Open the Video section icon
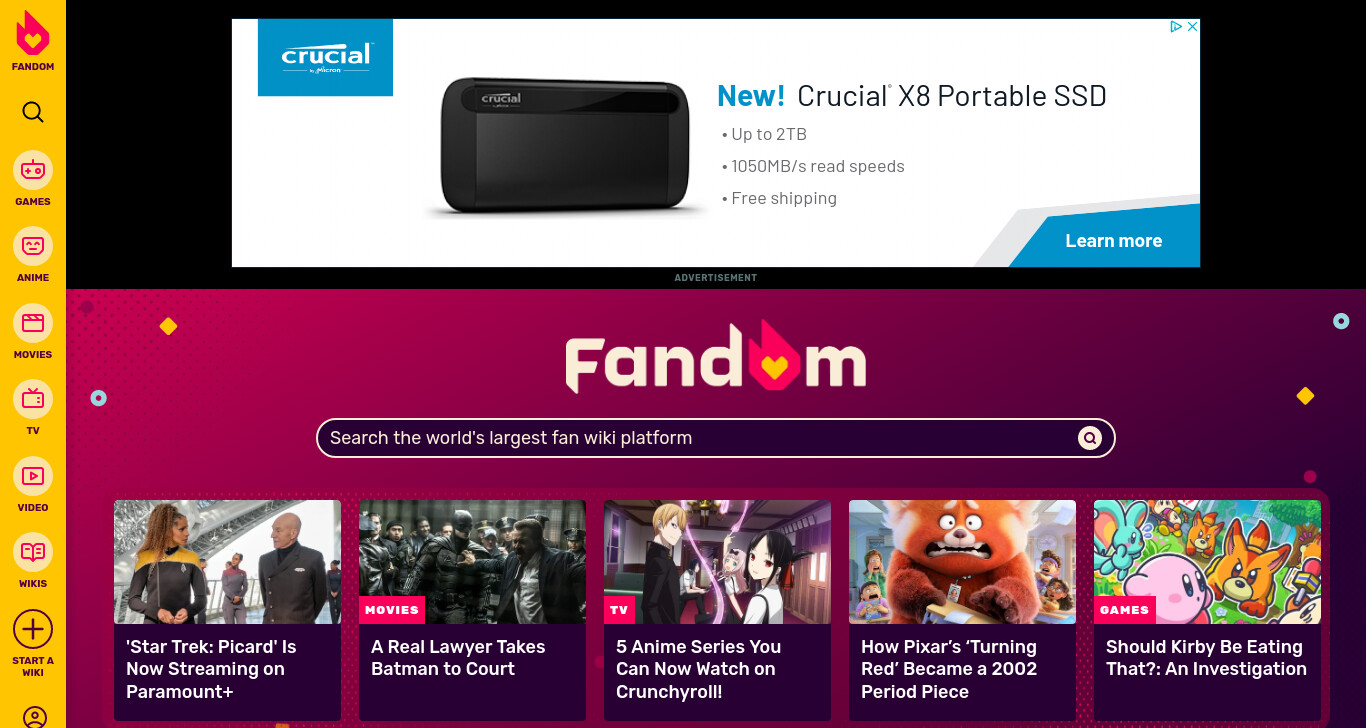The width and height of the screenshot is (1366, 728). click(x=33, y=476)
